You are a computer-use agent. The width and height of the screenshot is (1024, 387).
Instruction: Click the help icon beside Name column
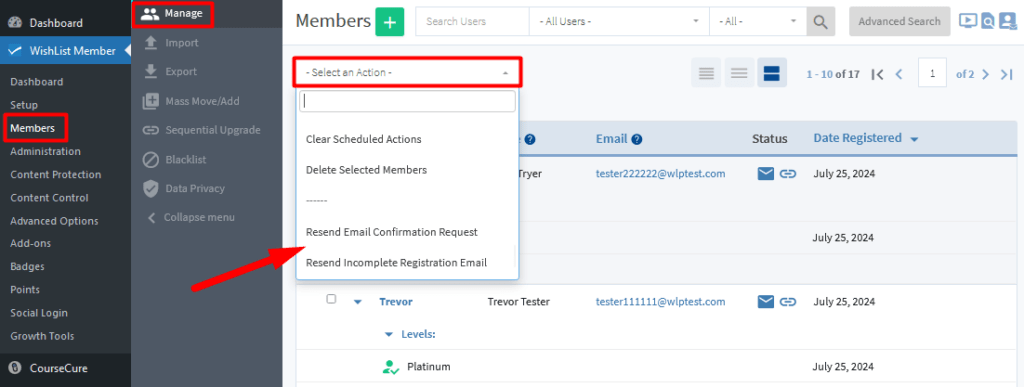click(530, 139)
